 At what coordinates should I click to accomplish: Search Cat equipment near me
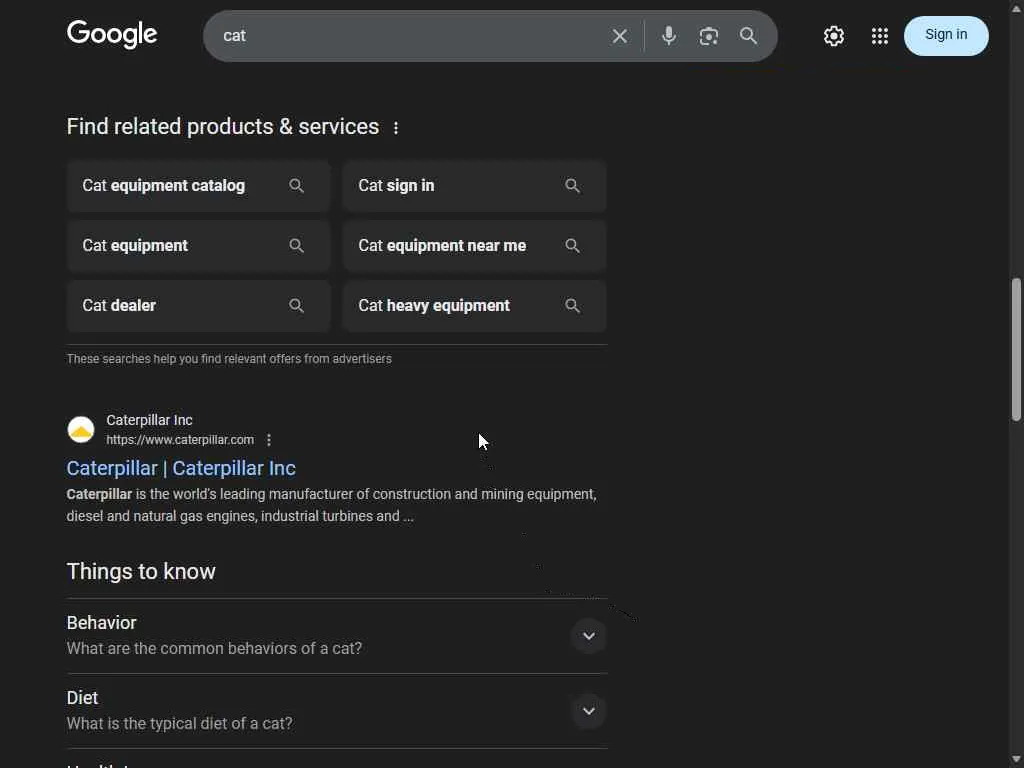pyautogui.click(x=474, y=246)
